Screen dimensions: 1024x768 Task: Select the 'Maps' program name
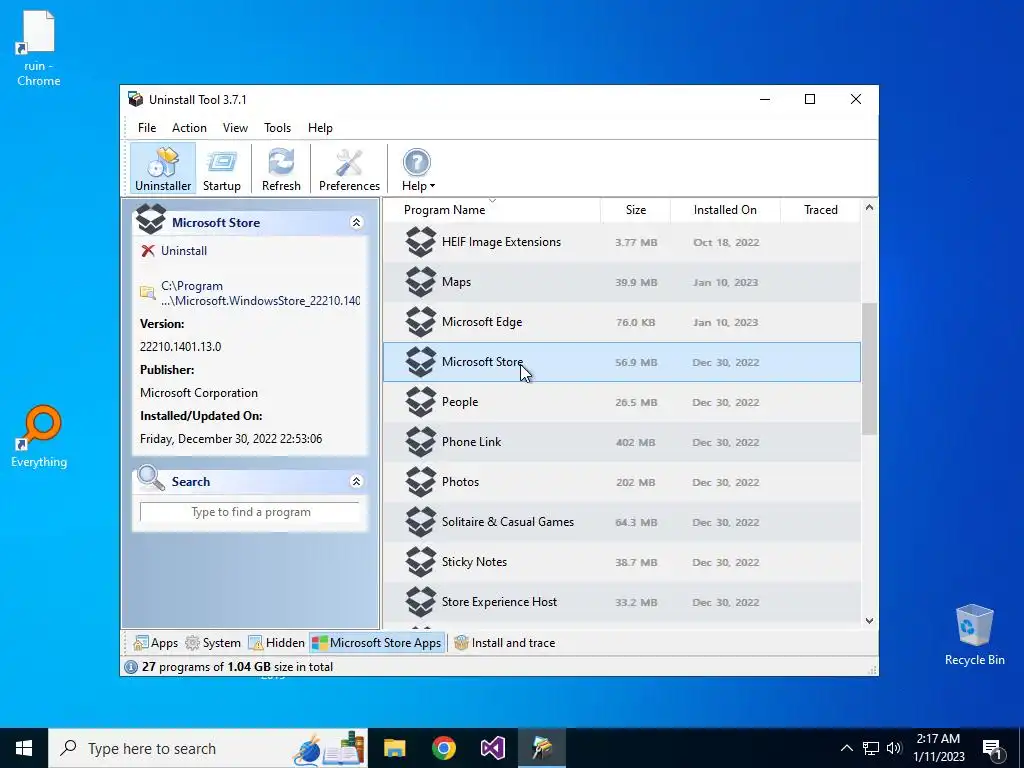click(456, 282)
